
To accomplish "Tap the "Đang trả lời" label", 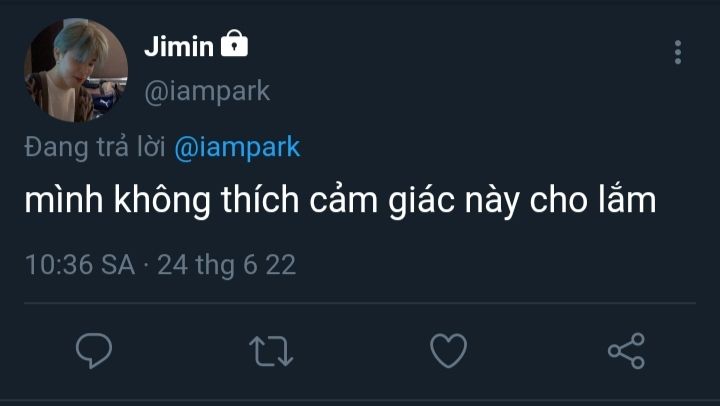I will (x=95, y=147).
